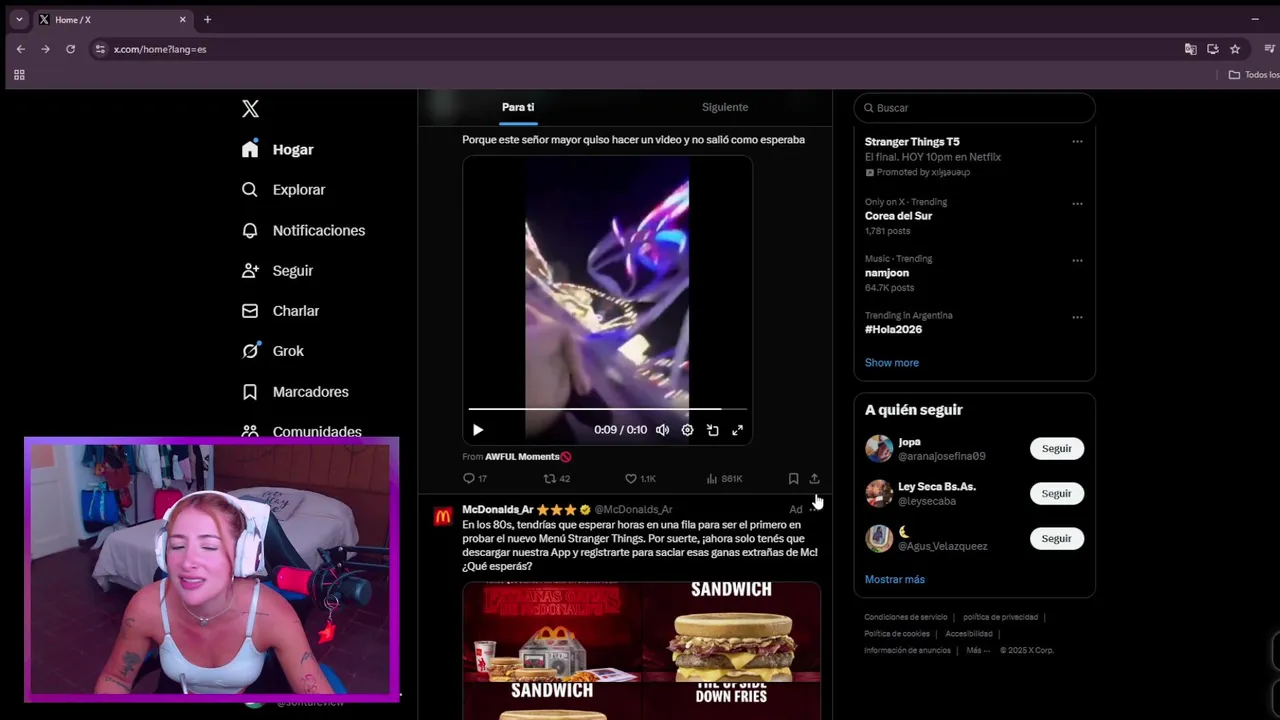1280x720 pixels.
Task: Share the AWFUL Moments video post
Action: click(814, 479)
